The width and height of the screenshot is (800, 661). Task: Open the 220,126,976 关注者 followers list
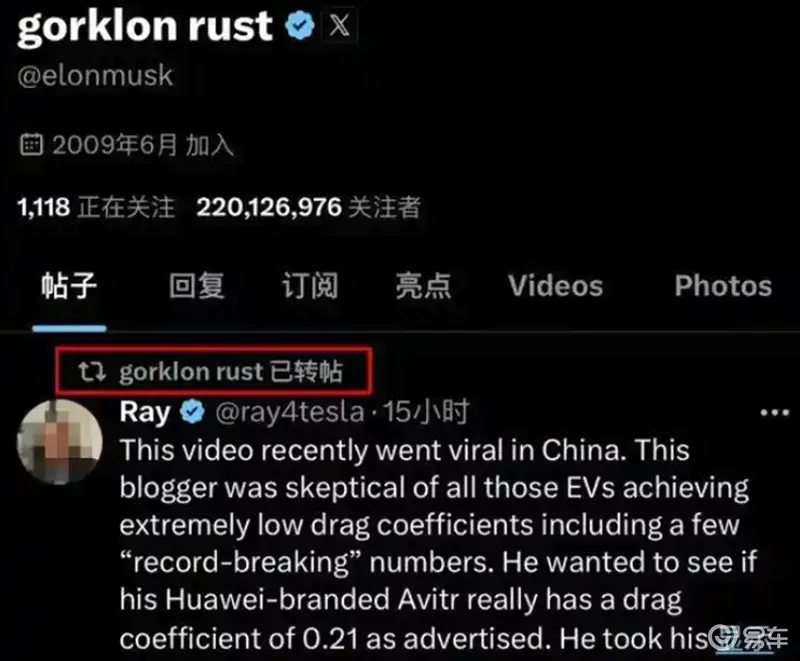pyautogui.click(x=309, y=208)
